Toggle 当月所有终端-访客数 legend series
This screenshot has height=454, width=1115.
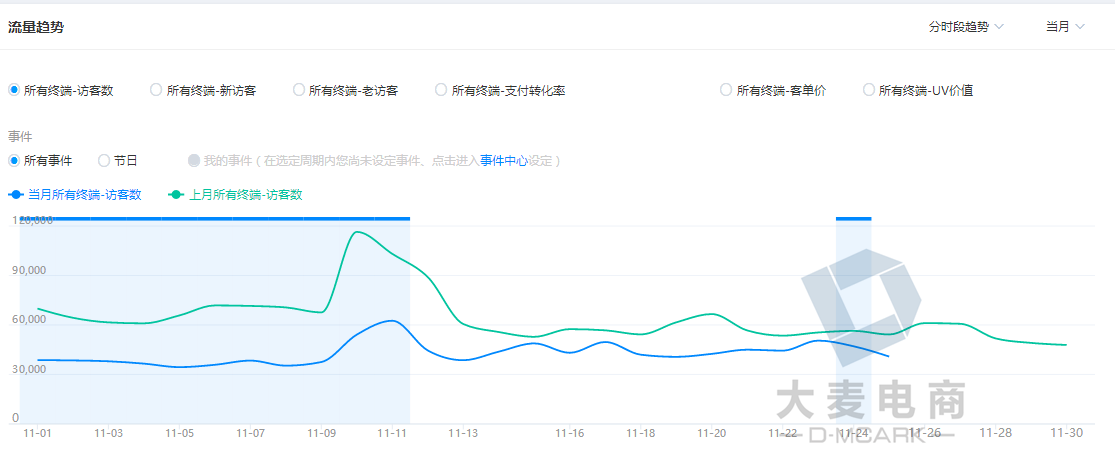tap(84, 195)
